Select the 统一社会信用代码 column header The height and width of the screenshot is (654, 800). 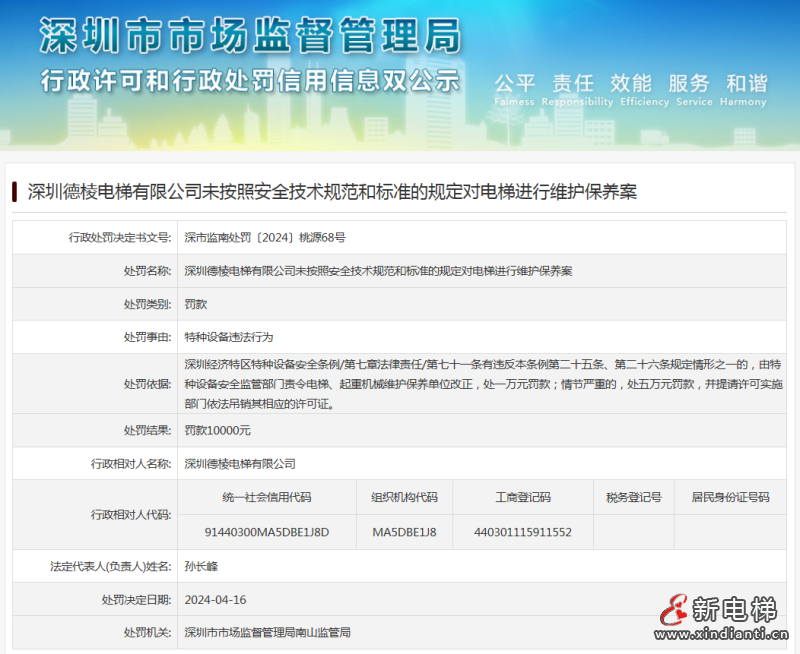(265, 497)
